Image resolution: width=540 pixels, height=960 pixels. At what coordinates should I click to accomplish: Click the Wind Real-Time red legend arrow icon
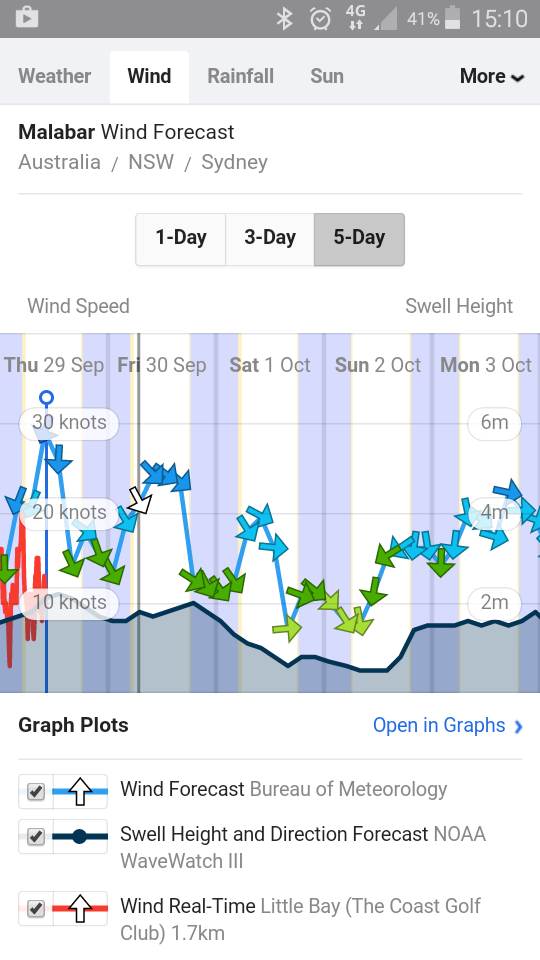pyautogui.click(x=80, y=908)
